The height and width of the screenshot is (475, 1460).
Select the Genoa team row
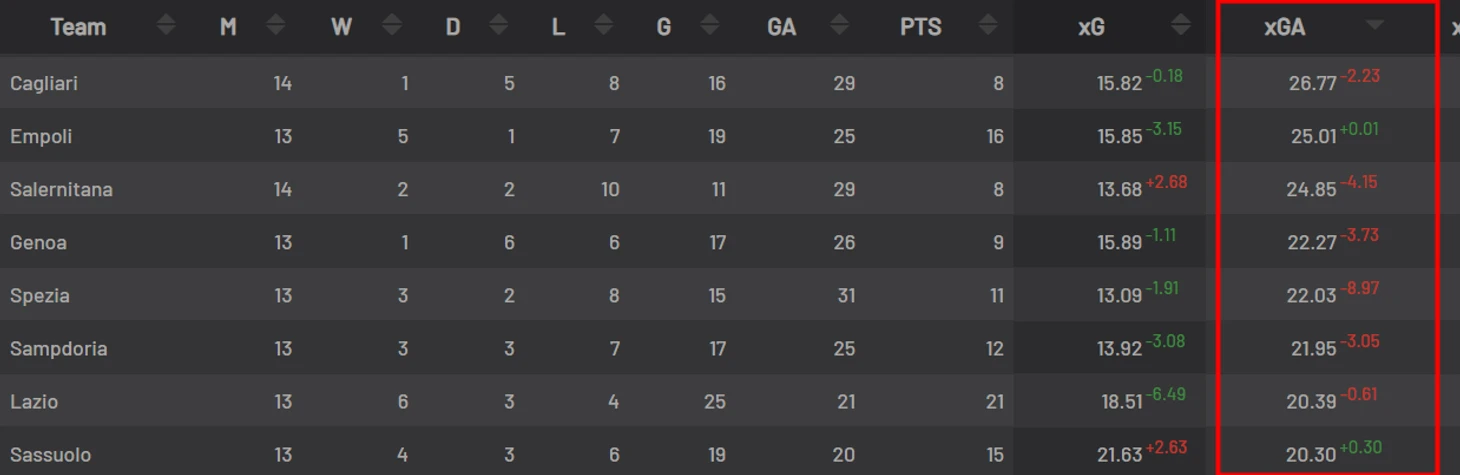coord(730,242)
